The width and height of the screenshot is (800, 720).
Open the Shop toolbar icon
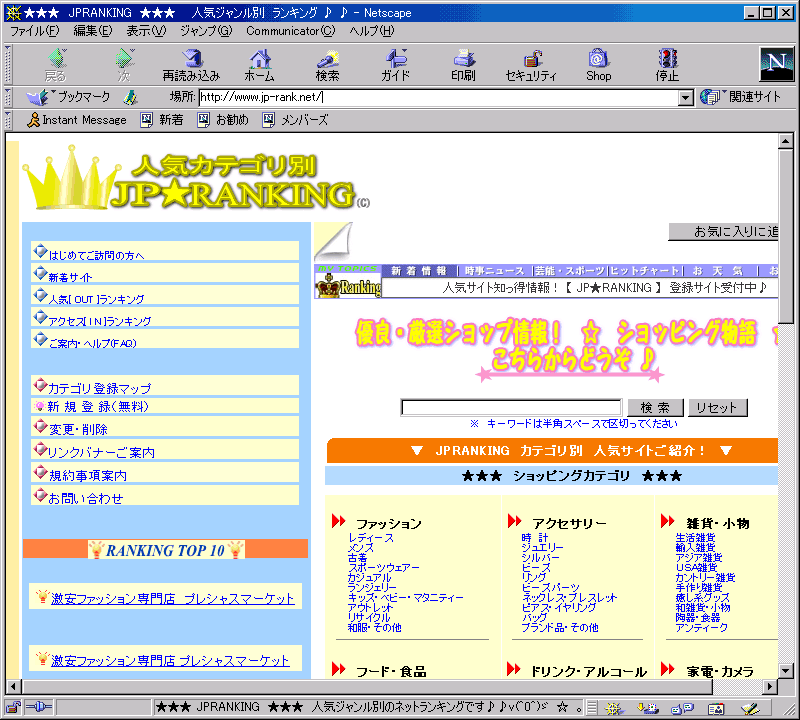click(598, 64)
